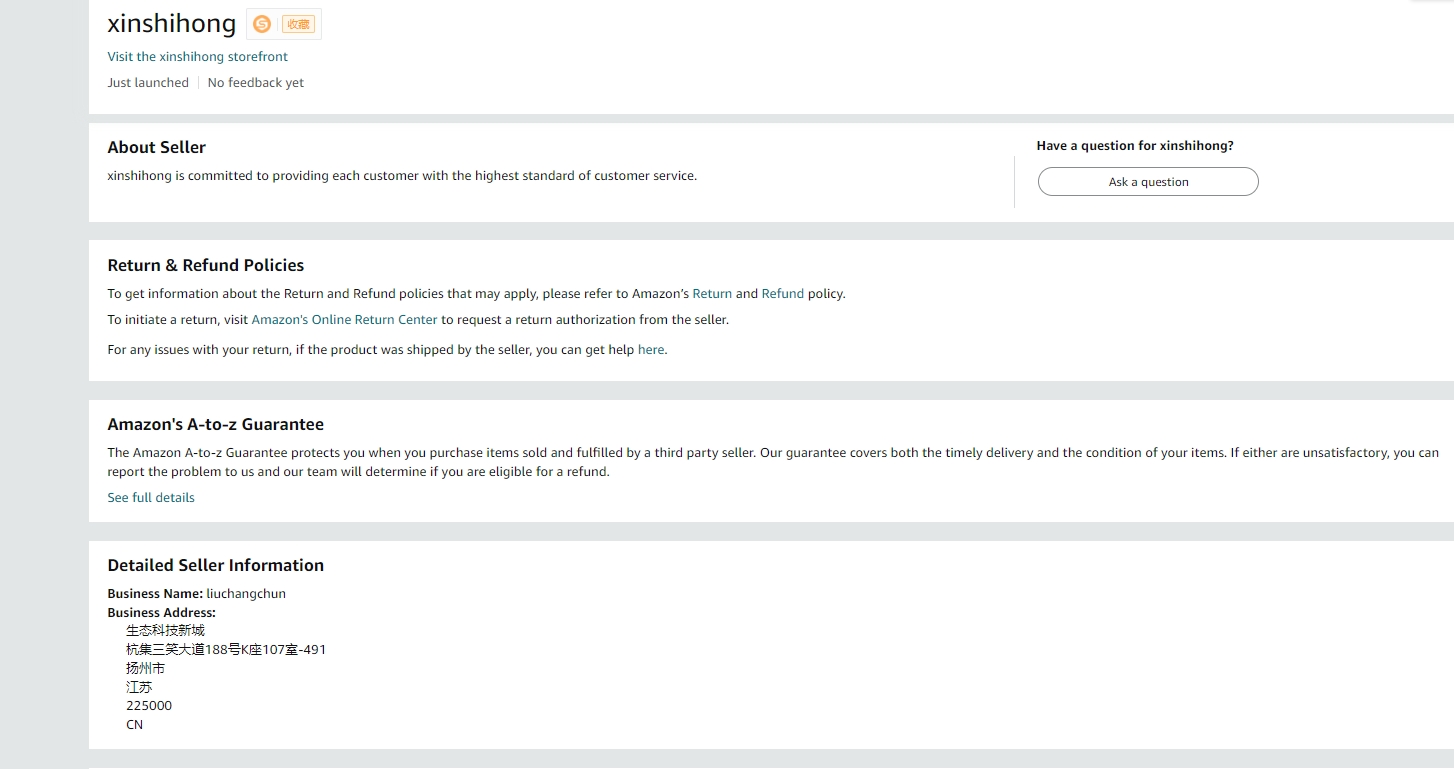Click the 'here' return help link
Image resolution: width=1454 pixels, height=769 pixels.
click(650, 350)
